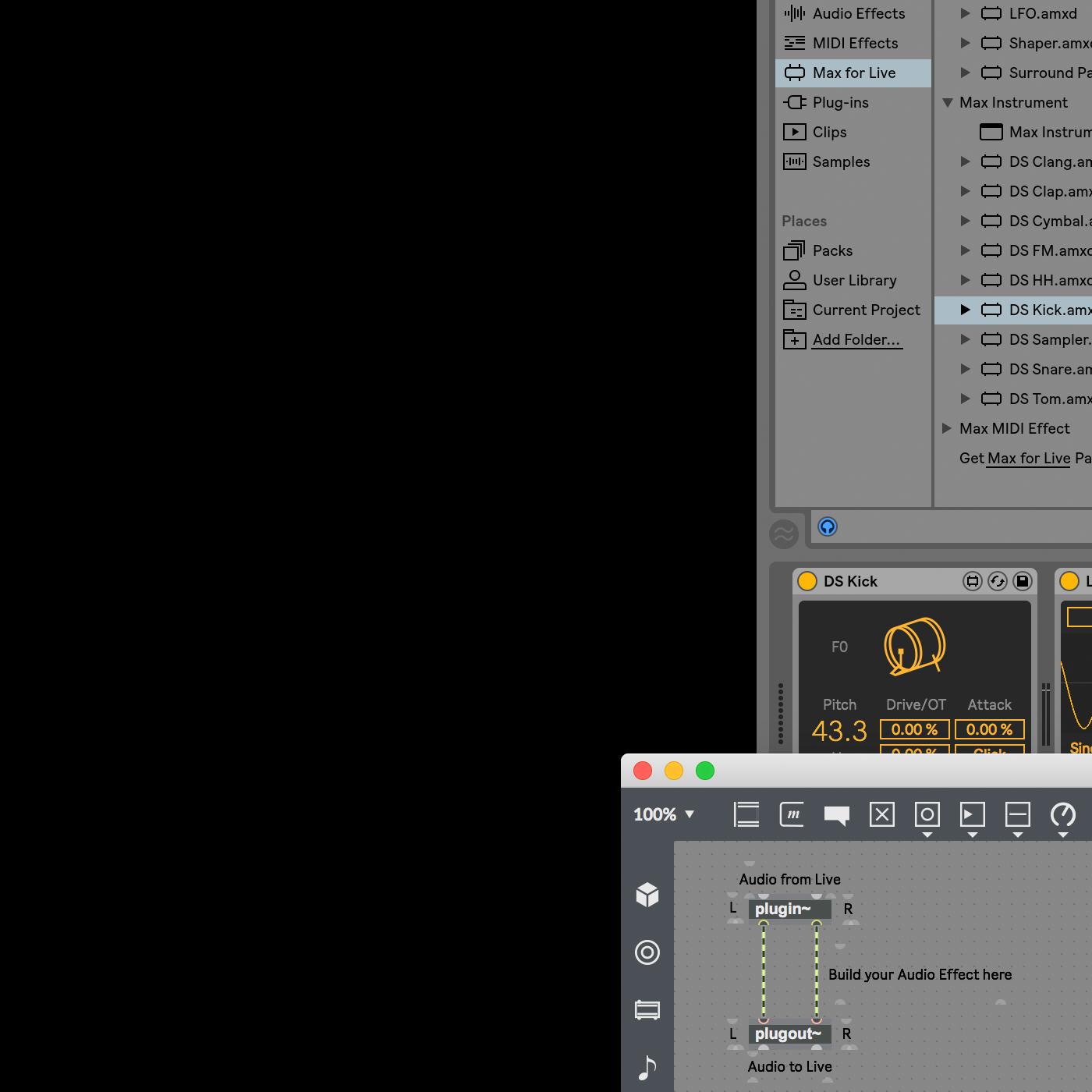Collapse the Max Instrument folder

pos(948,102)
